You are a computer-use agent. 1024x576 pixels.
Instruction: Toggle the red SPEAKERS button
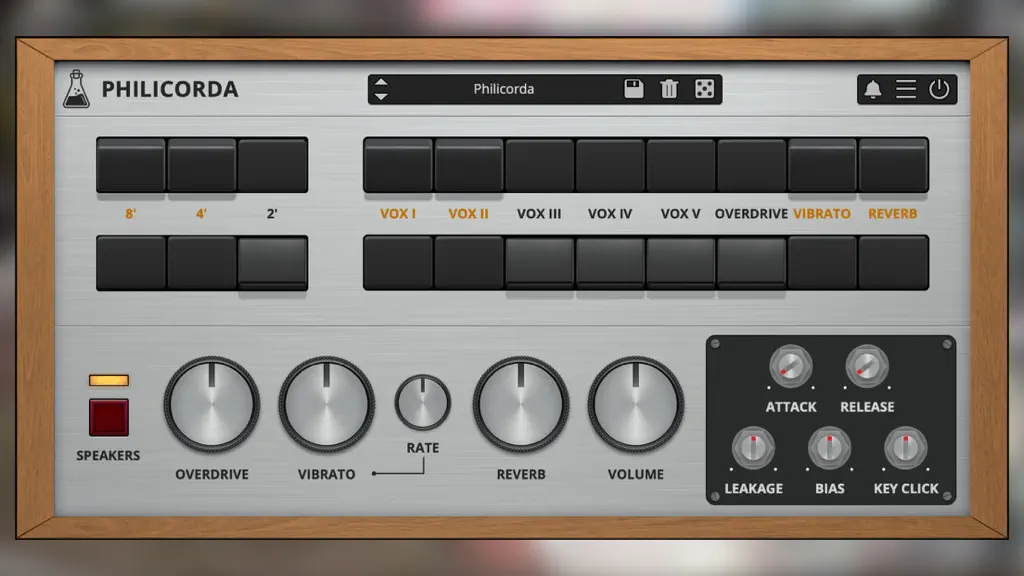pyautogui.click(x=108, y=417)
